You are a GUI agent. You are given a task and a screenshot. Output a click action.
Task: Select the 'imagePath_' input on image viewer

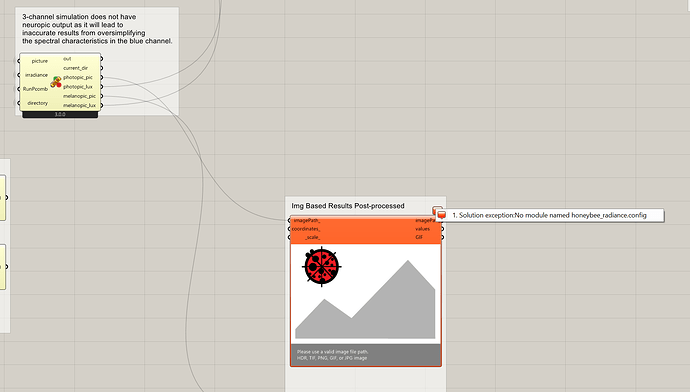coord(307,220)
